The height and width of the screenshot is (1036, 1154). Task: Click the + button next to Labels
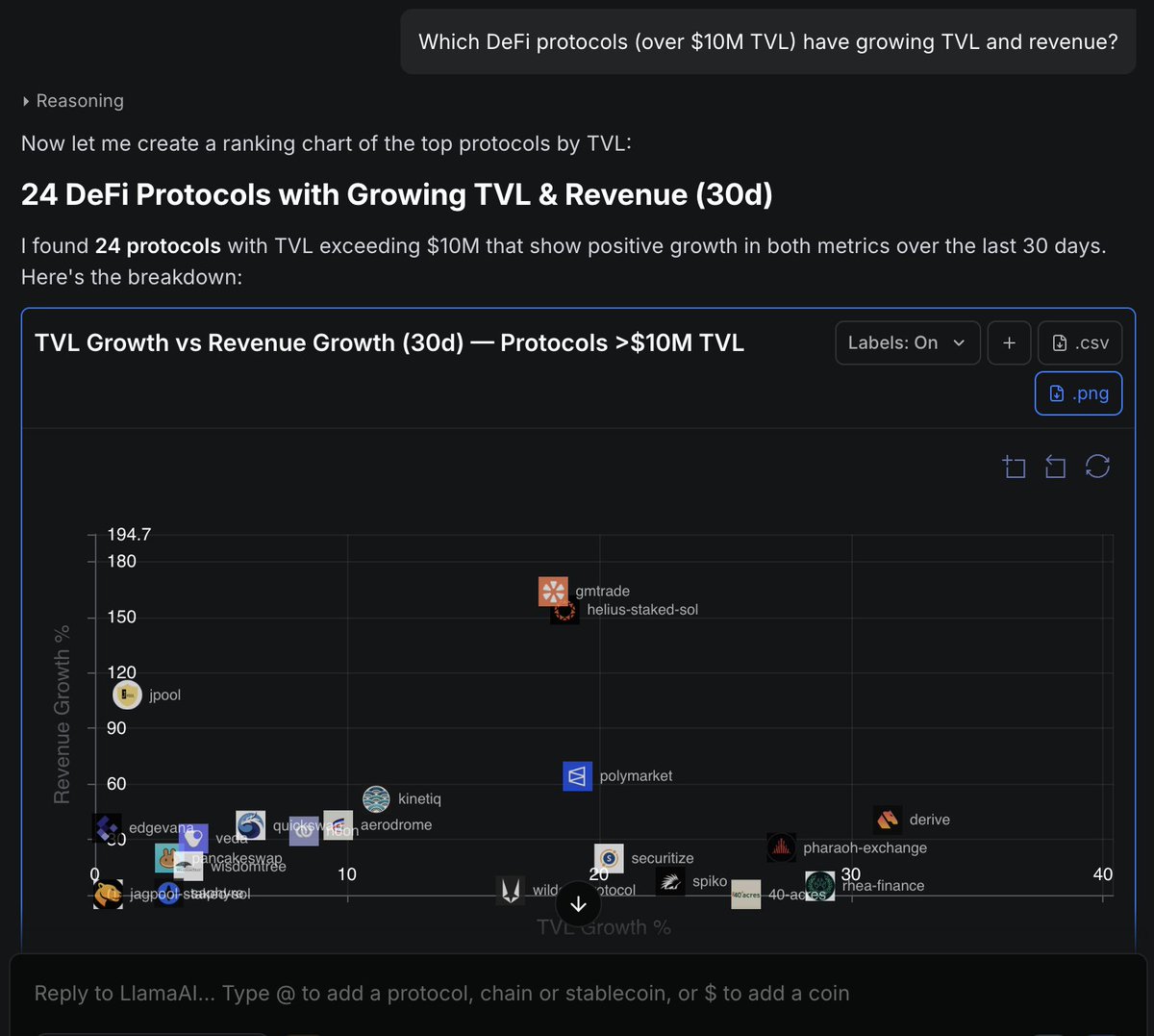pos(1009,342)
